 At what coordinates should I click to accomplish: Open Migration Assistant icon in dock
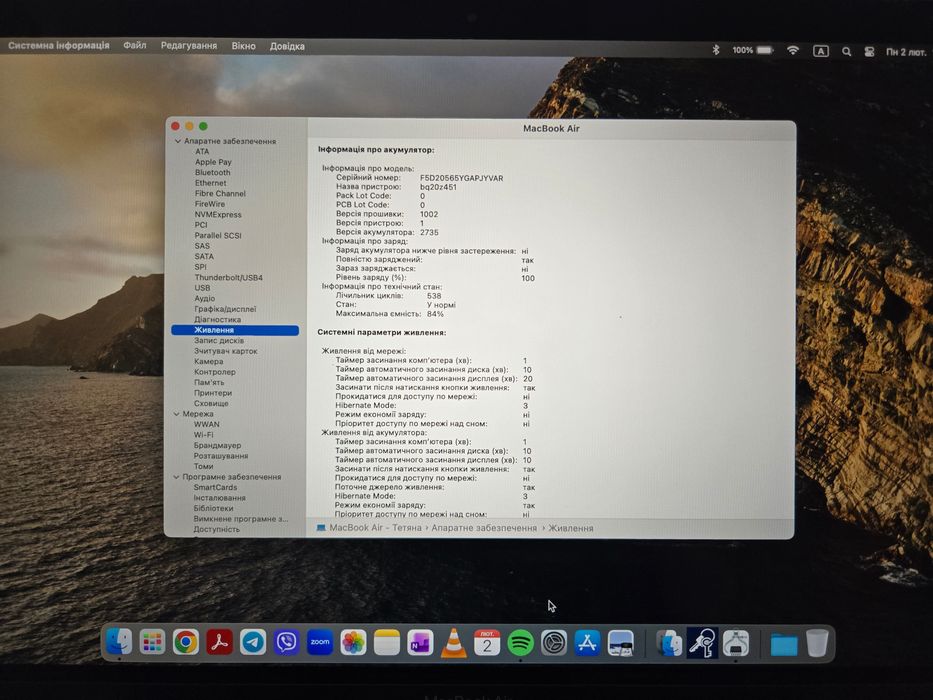669,643
